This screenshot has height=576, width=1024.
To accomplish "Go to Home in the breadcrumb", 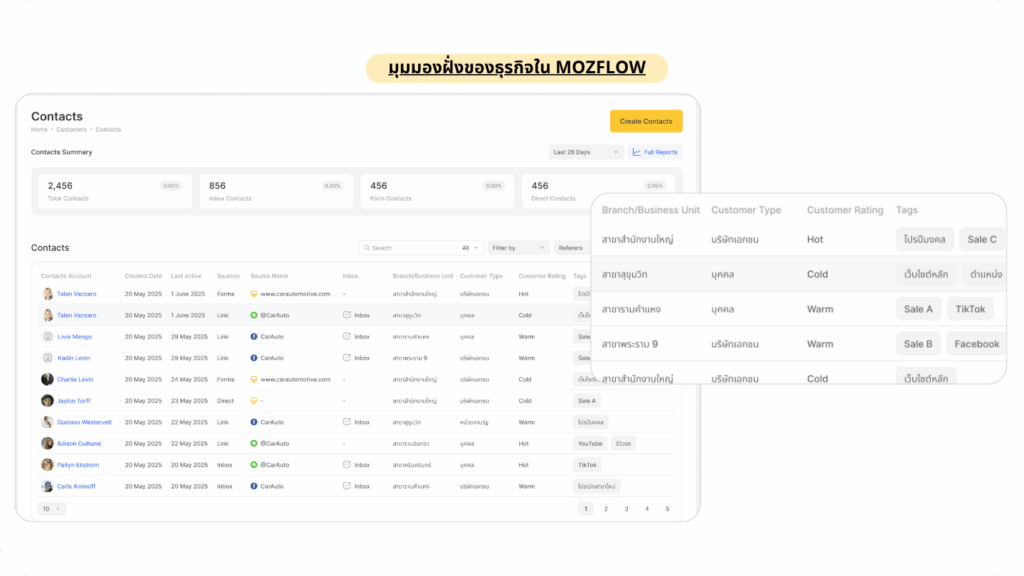I will pyautogui.click(x=38, y=130).
